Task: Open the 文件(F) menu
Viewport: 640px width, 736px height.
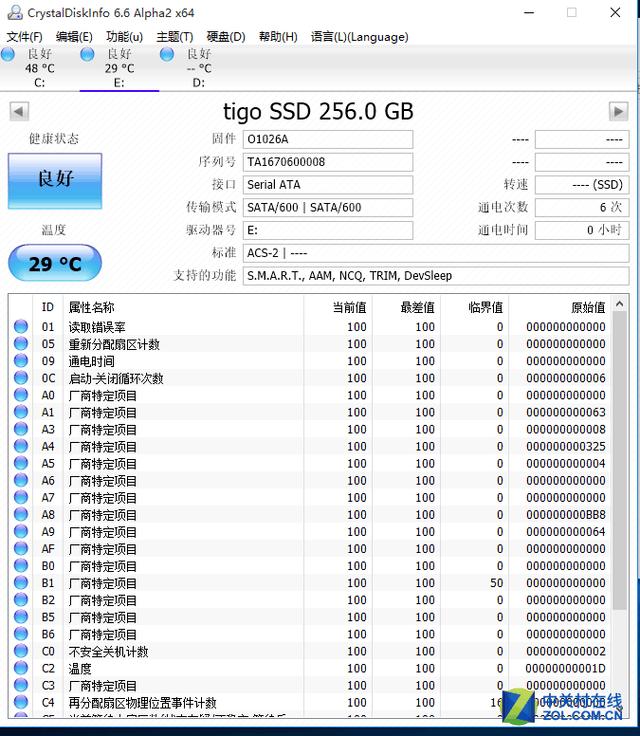Action: pos(24,37)
